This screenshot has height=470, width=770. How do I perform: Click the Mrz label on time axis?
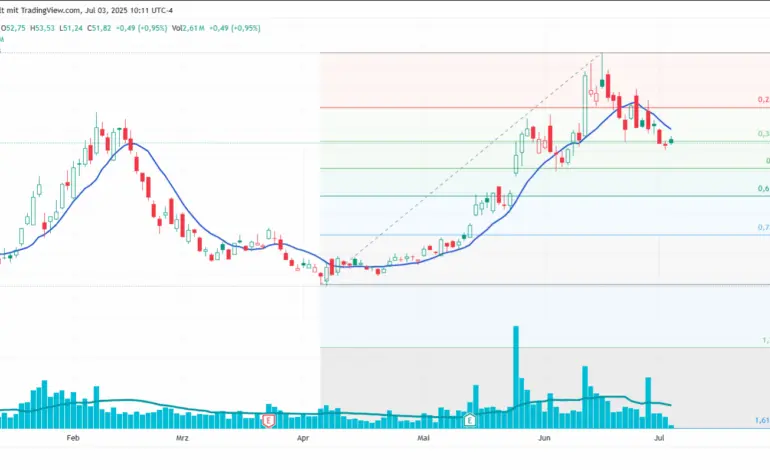pyautogui.click(x=182, y=438)
